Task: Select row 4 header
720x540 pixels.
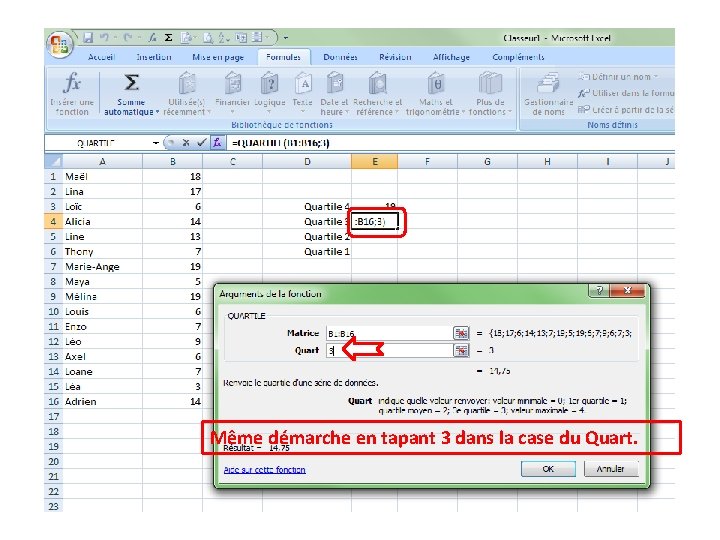Action: (53, 221)
